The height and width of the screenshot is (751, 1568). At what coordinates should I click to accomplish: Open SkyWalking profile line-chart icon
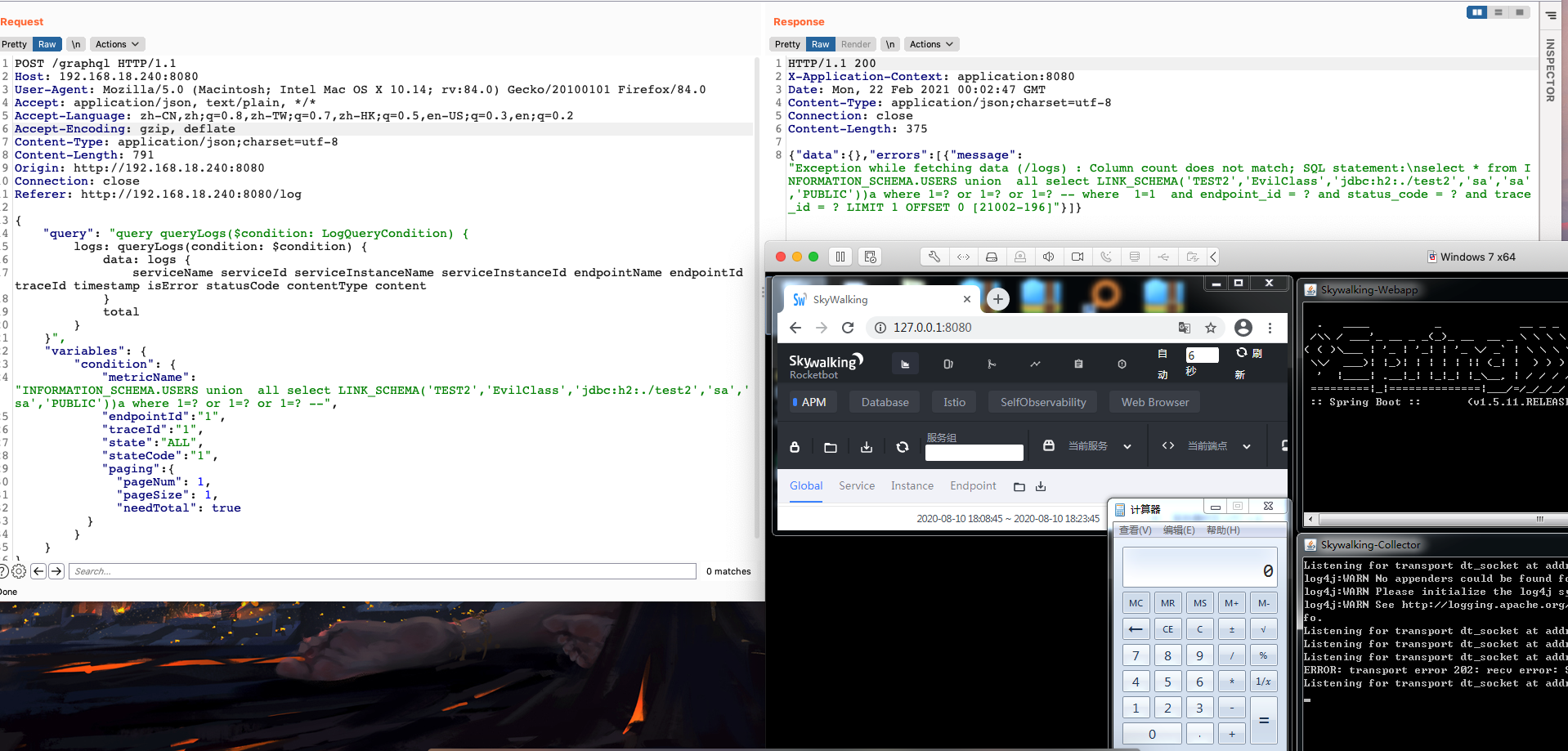coord(1035,364)
